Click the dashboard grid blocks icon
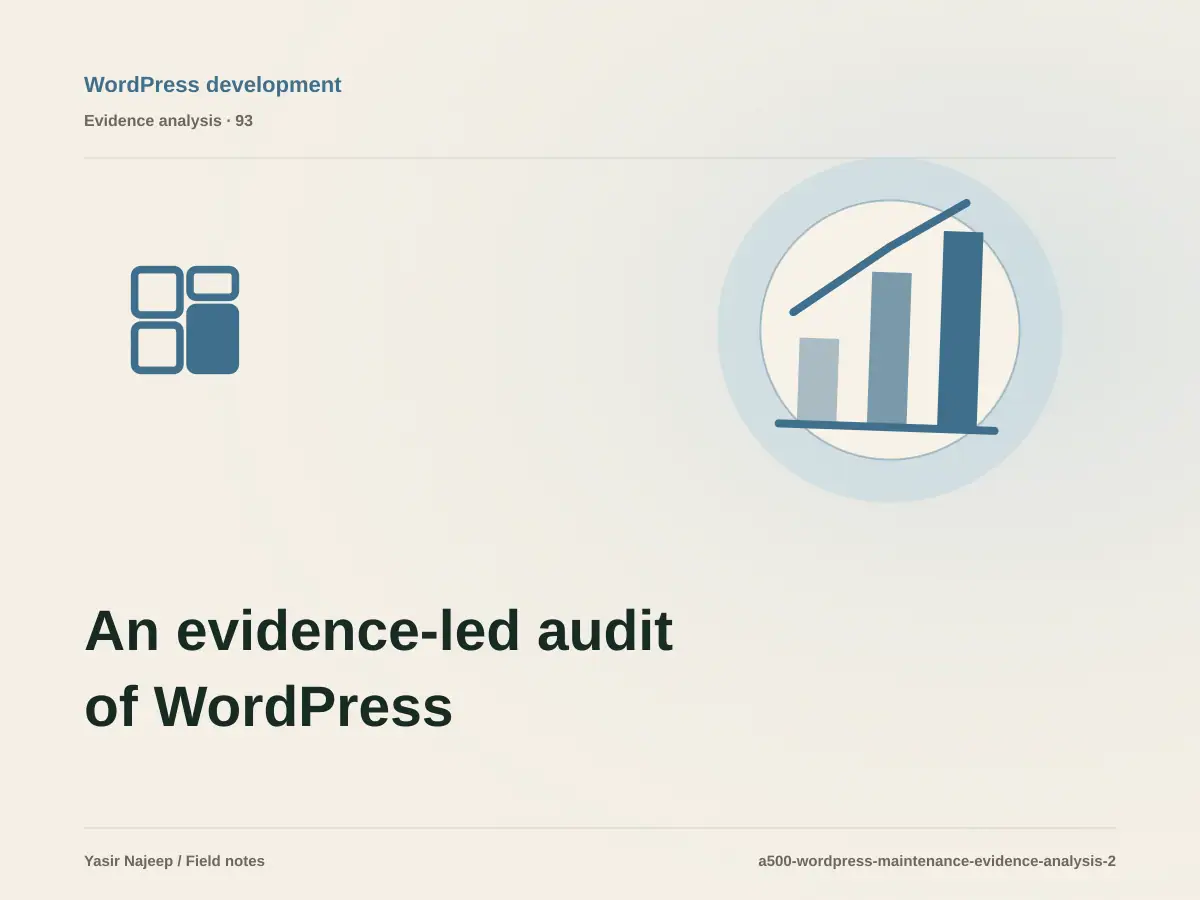This screenshot has width=1200, height=900. [x=185, y=320]
